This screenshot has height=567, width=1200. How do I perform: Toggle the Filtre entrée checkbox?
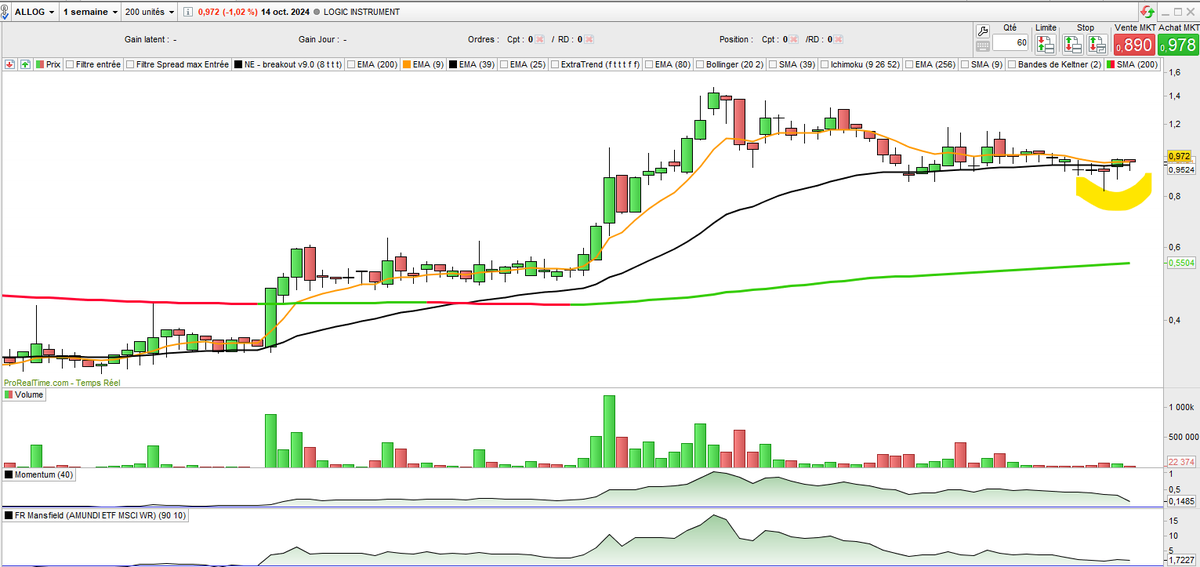(x=70, y=64)
